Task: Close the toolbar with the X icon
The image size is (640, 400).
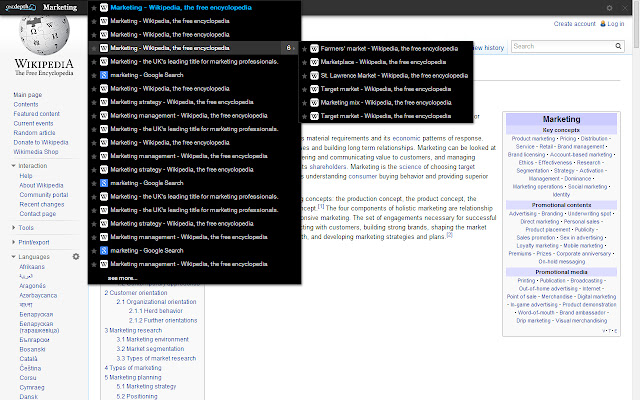Action: click(627, 8)
